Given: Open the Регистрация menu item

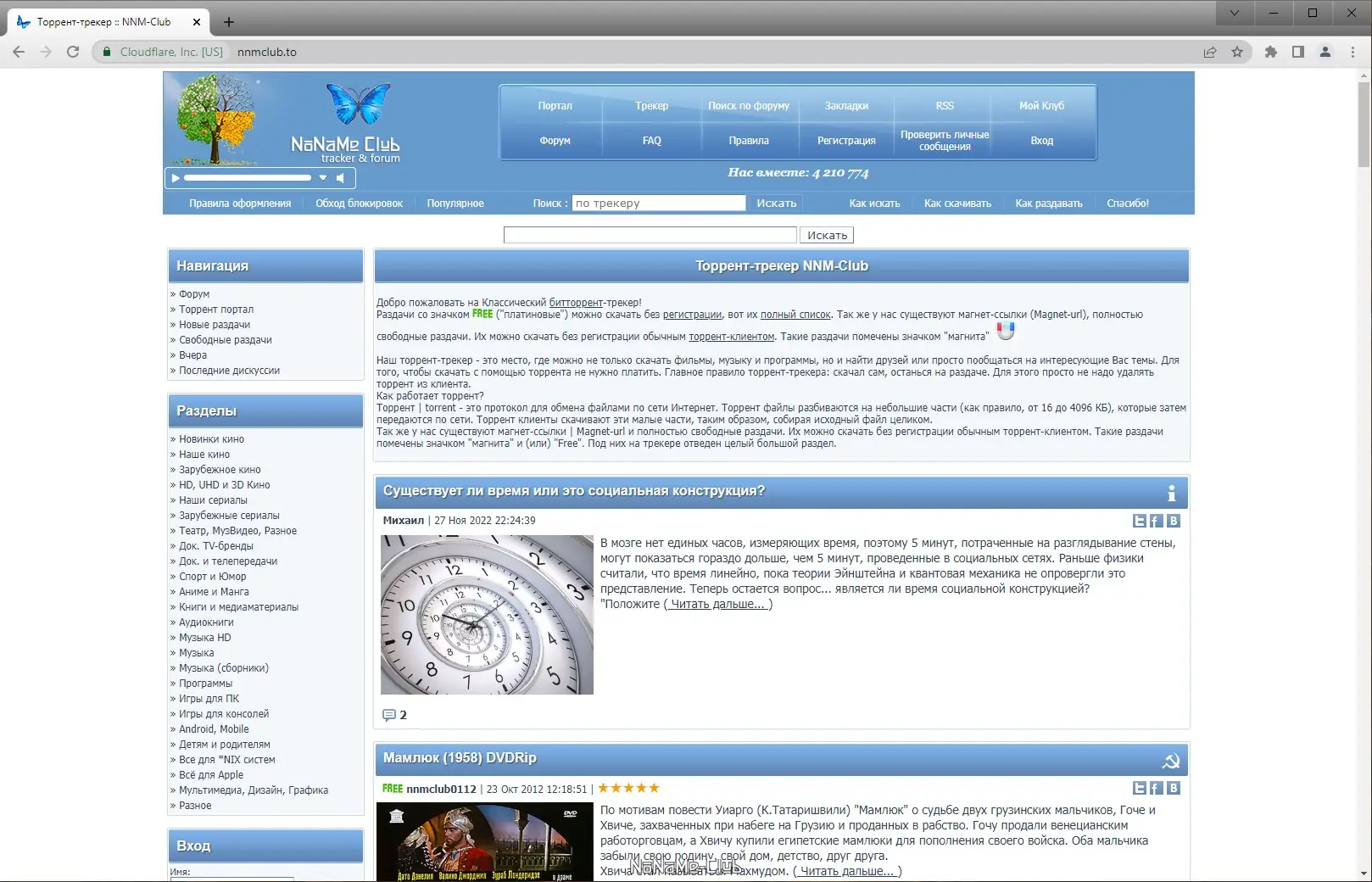Looking at the screenshot, I should [x=846, y=141].
